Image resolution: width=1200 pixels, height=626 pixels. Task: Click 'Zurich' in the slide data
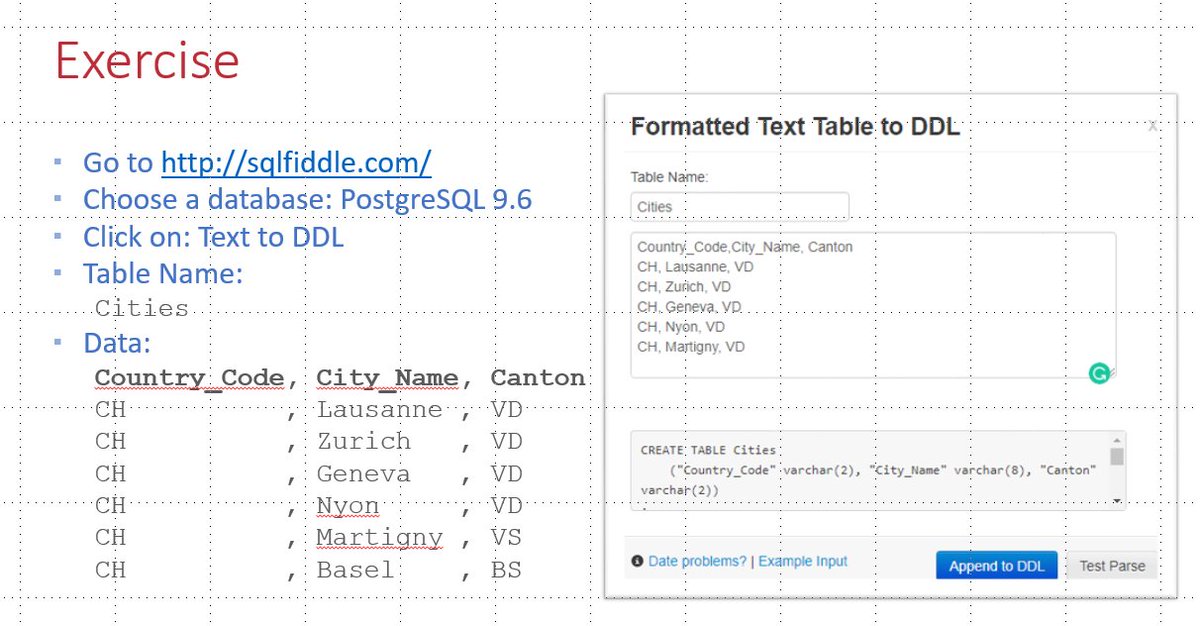[x=363, y=442]
